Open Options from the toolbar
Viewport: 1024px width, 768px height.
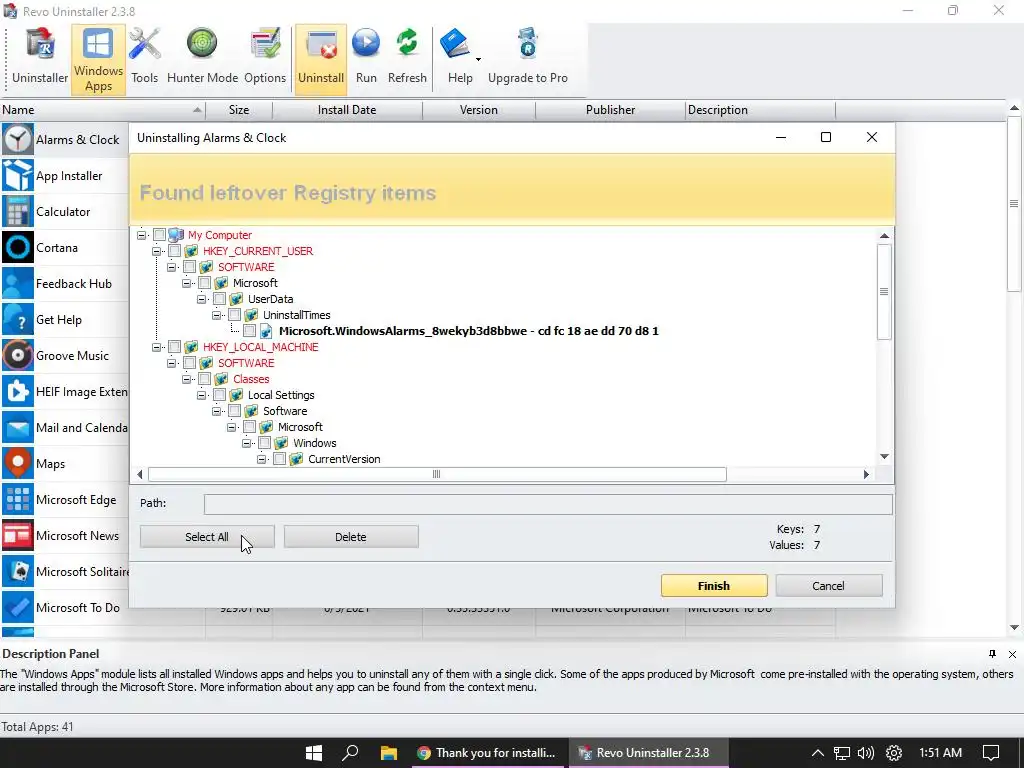(x=264, y=57)
